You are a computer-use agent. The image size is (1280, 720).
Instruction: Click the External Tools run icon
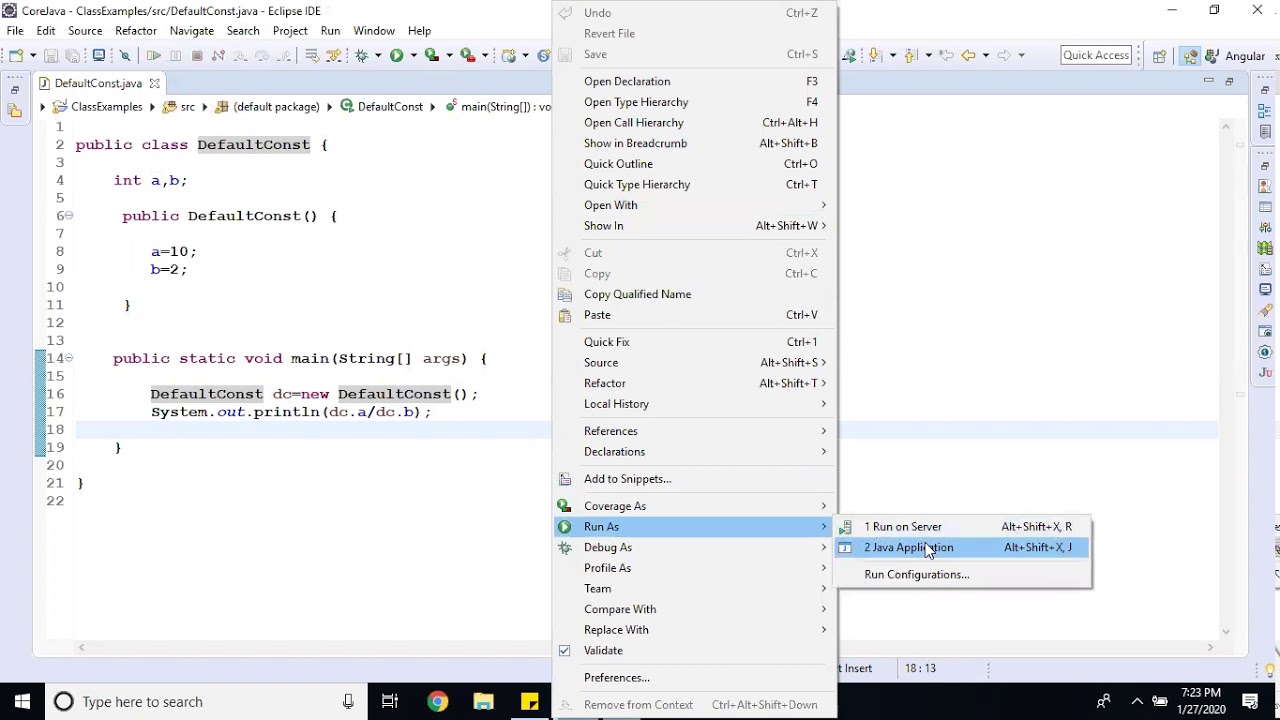(467, 55)
